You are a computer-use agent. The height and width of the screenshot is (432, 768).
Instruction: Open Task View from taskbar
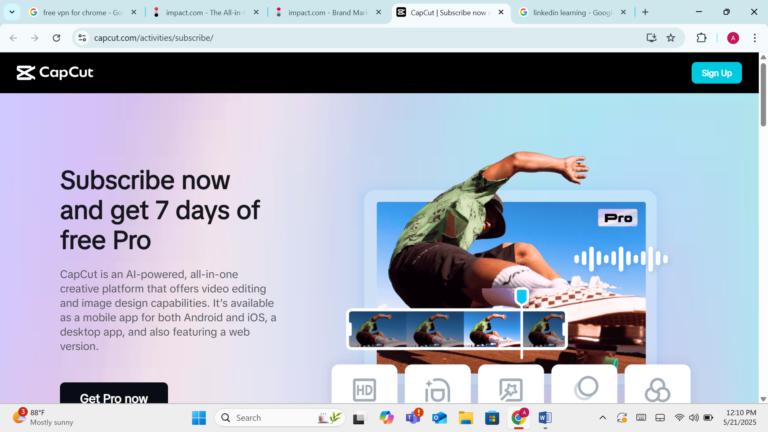coord(359,418)
